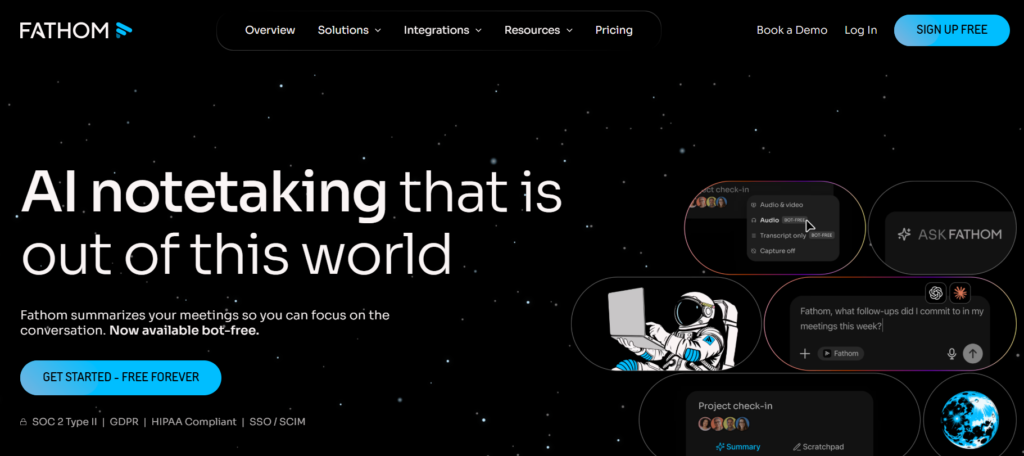Image resolution: width=1024 pixels, height=456 pixels.
Task: Choose Transcript only capture option
Action: pyautogui.click(x=792, y=235)
